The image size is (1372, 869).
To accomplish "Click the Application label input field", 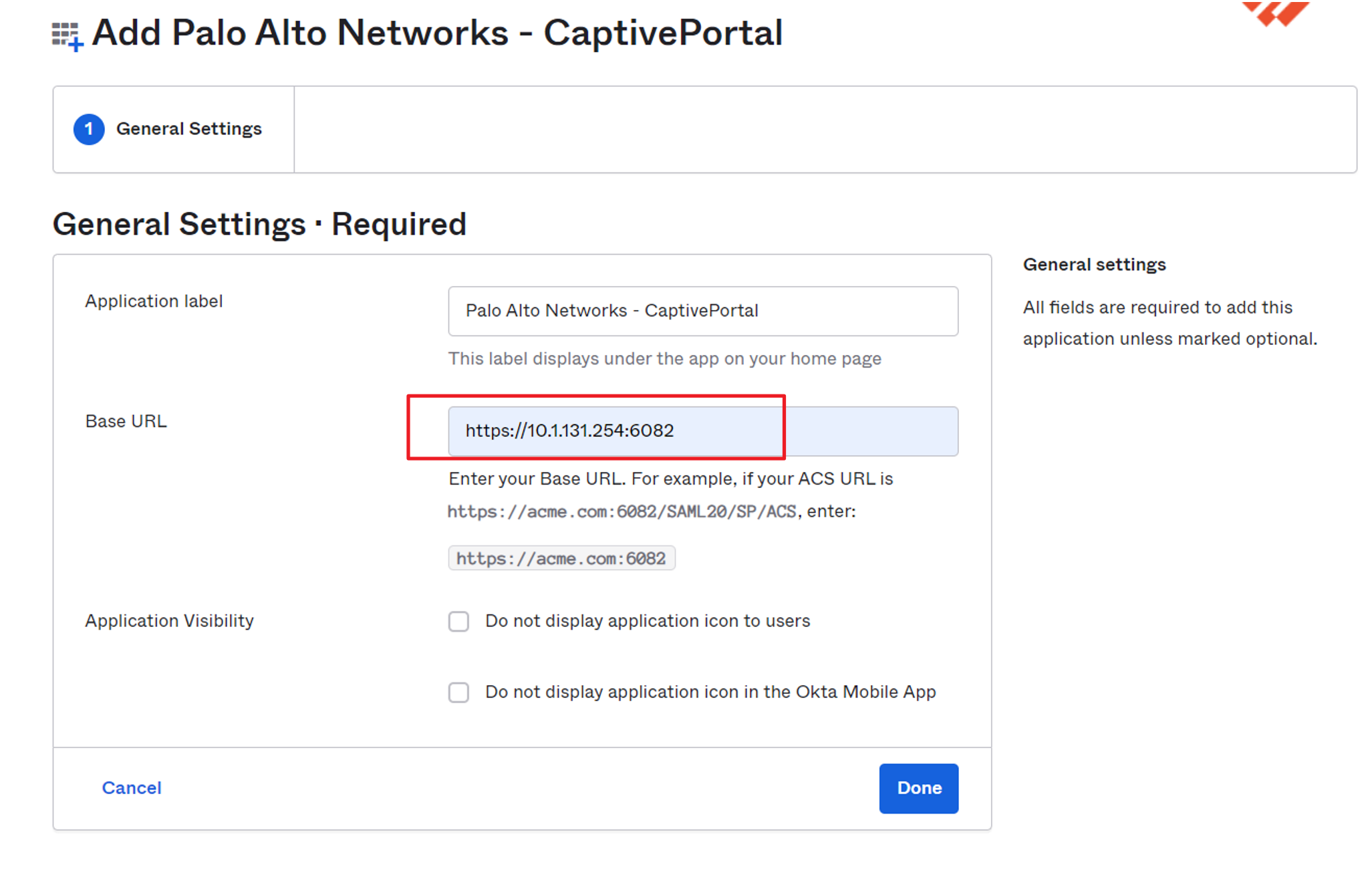I will (702, 311).
